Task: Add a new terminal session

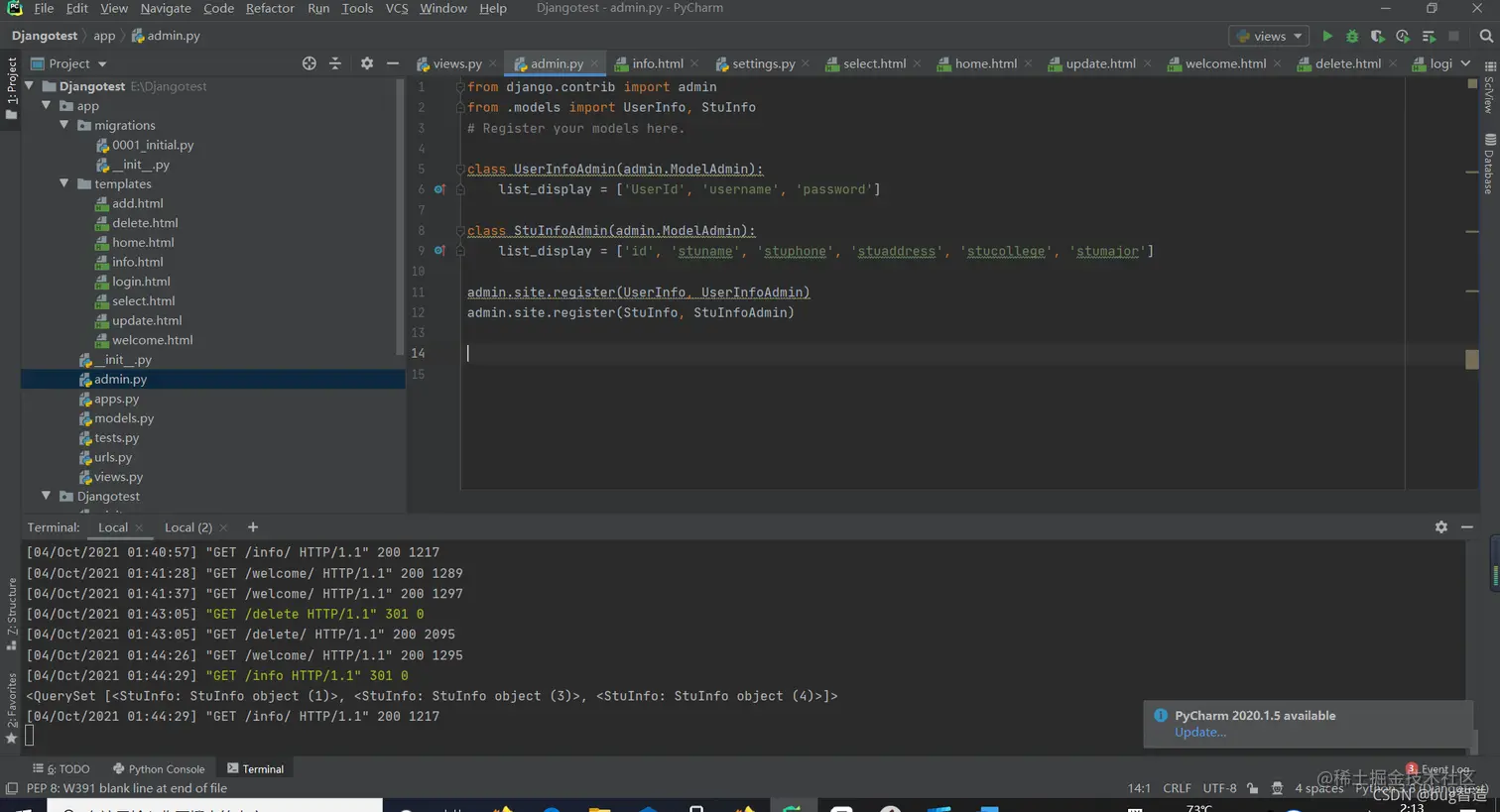Action: click(253, 527)
